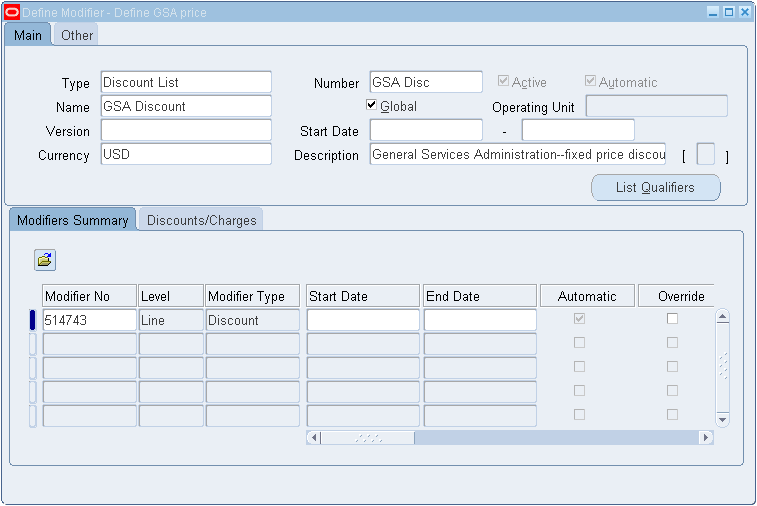Open the Discounts/Charges tab
The image size is (757, 506).
point(201,220)
